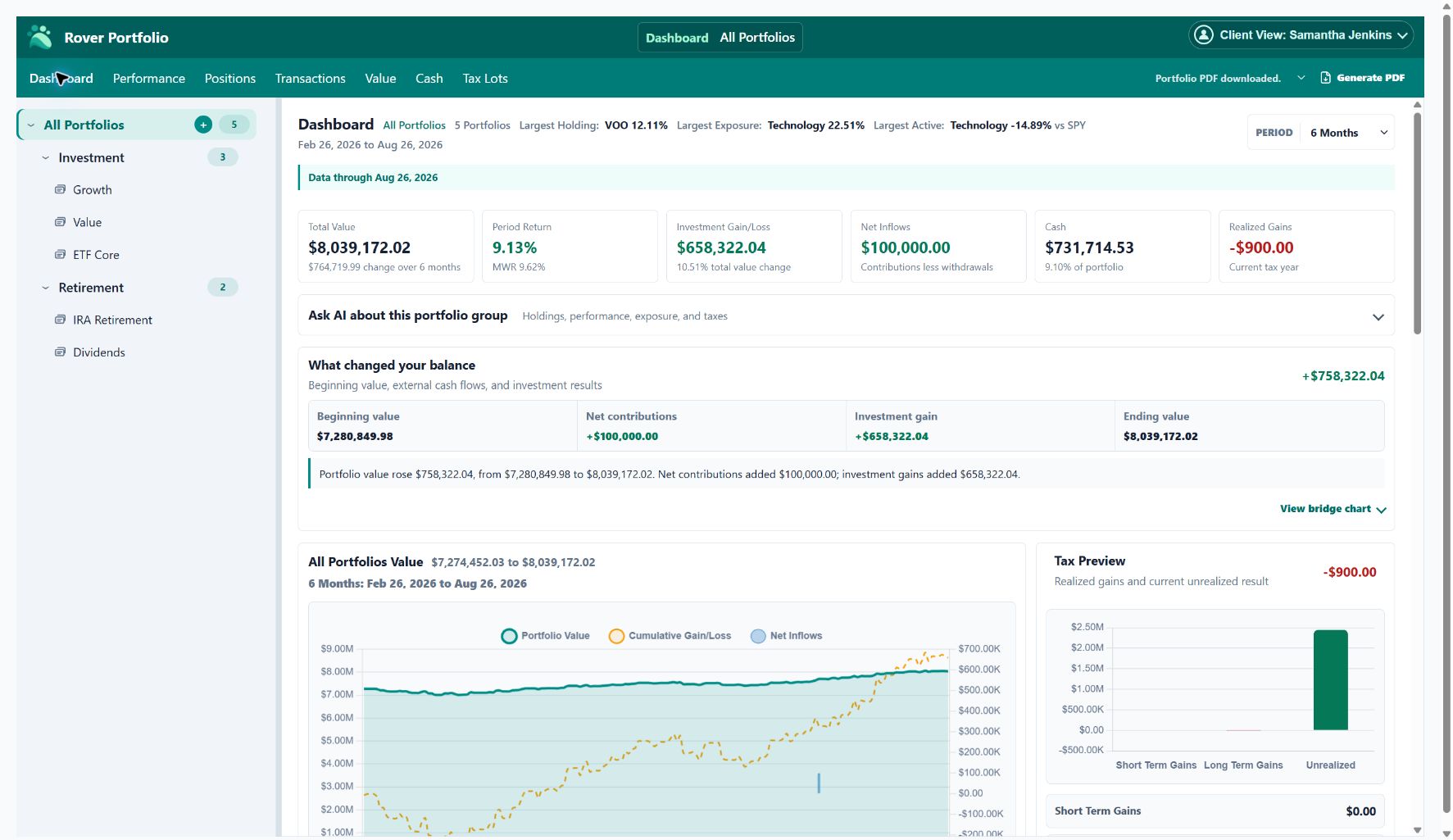
Task: Toggle Portfolio Value chart legend series
Action: 546,636
